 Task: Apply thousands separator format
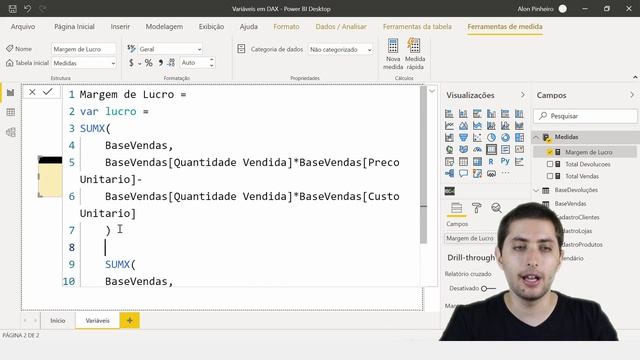point(160,63)
